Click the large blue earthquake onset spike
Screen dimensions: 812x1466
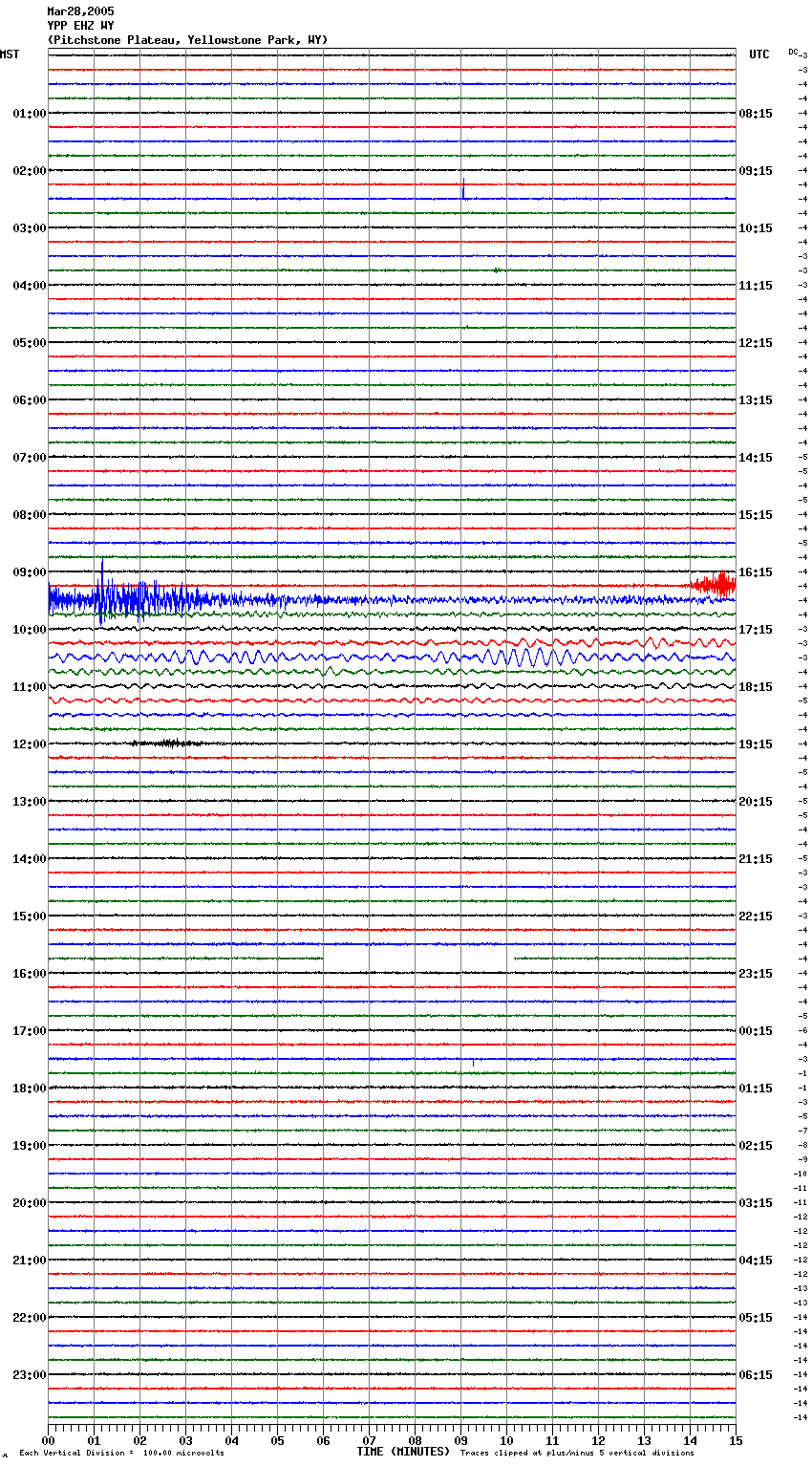tap(101, 593)
